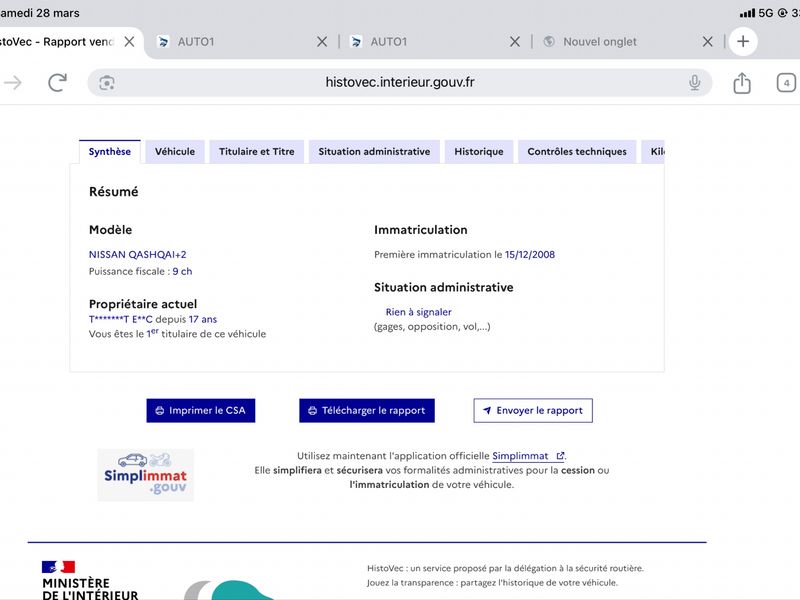Click the Simplimmat.gouv logo image
This screenshot has width=800, height=600.
pos(146,475)
